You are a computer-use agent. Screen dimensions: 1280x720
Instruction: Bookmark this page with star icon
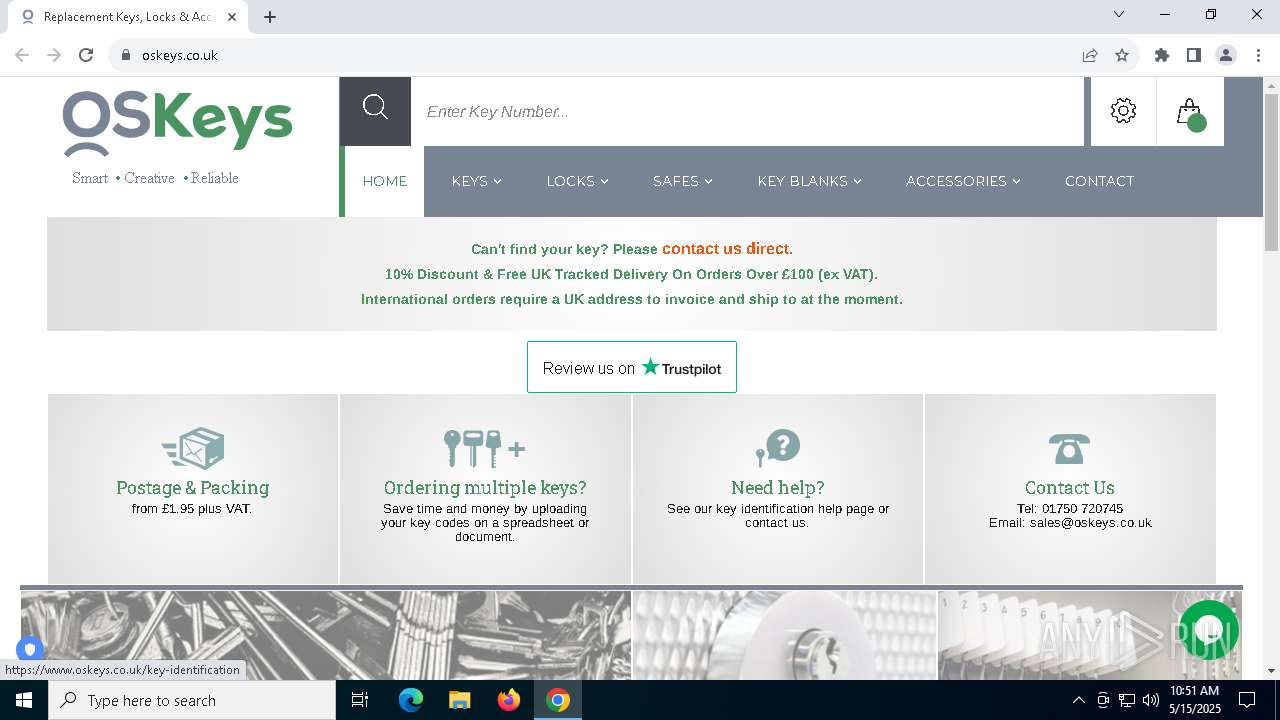point(1122,55)
